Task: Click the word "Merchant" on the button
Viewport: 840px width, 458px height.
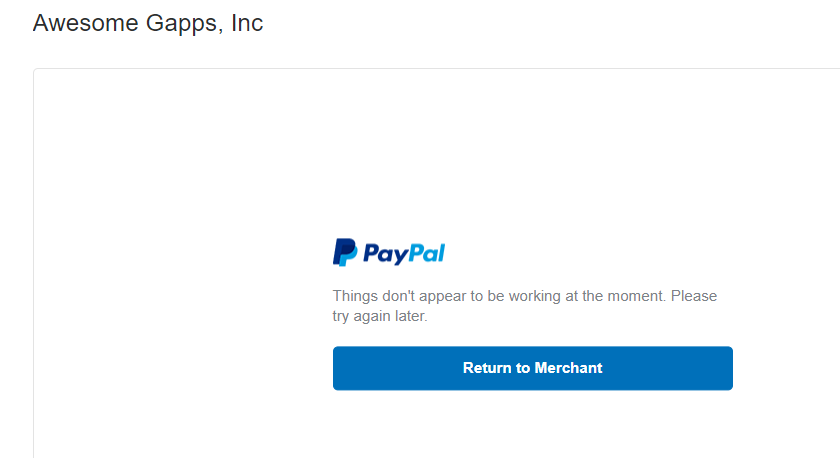Action: tap(568, 368)
